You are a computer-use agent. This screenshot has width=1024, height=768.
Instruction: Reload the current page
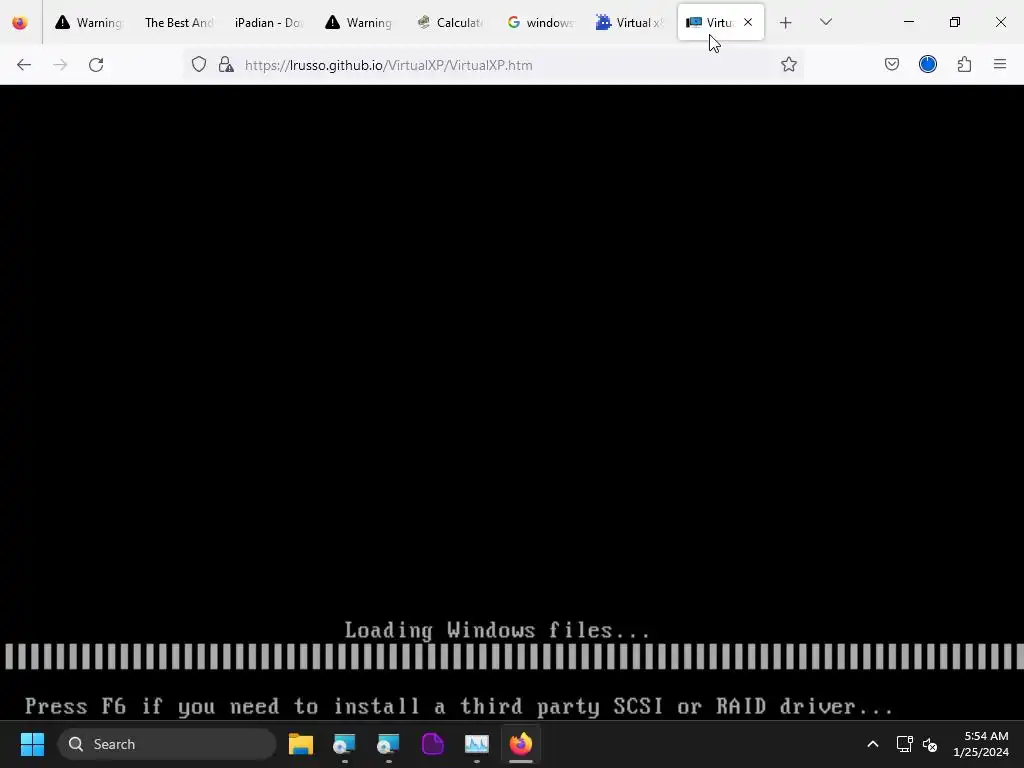coord(96,65)
